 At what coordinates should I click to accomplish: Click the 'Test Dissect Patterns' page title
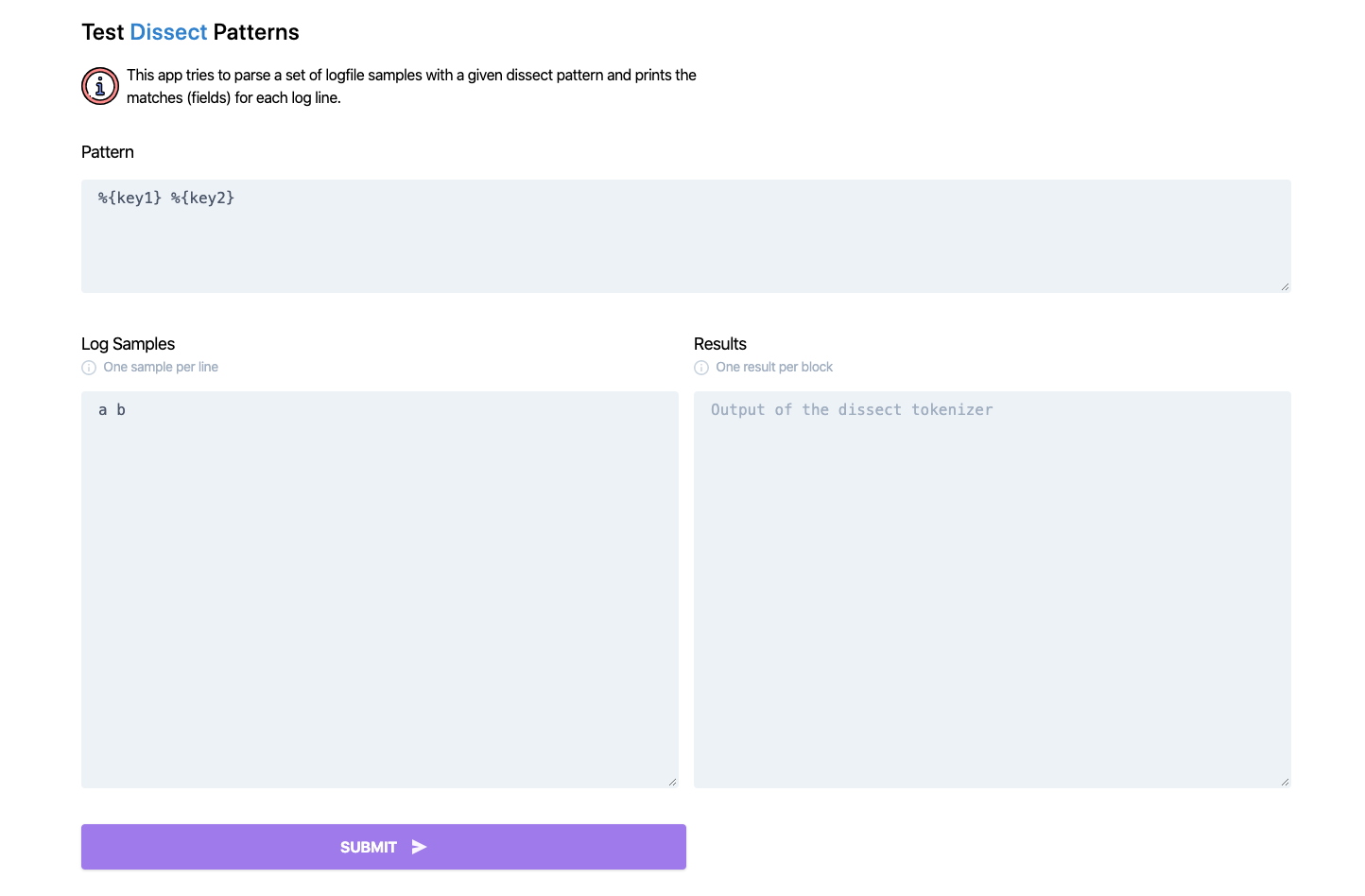click(x=189, y=31)
